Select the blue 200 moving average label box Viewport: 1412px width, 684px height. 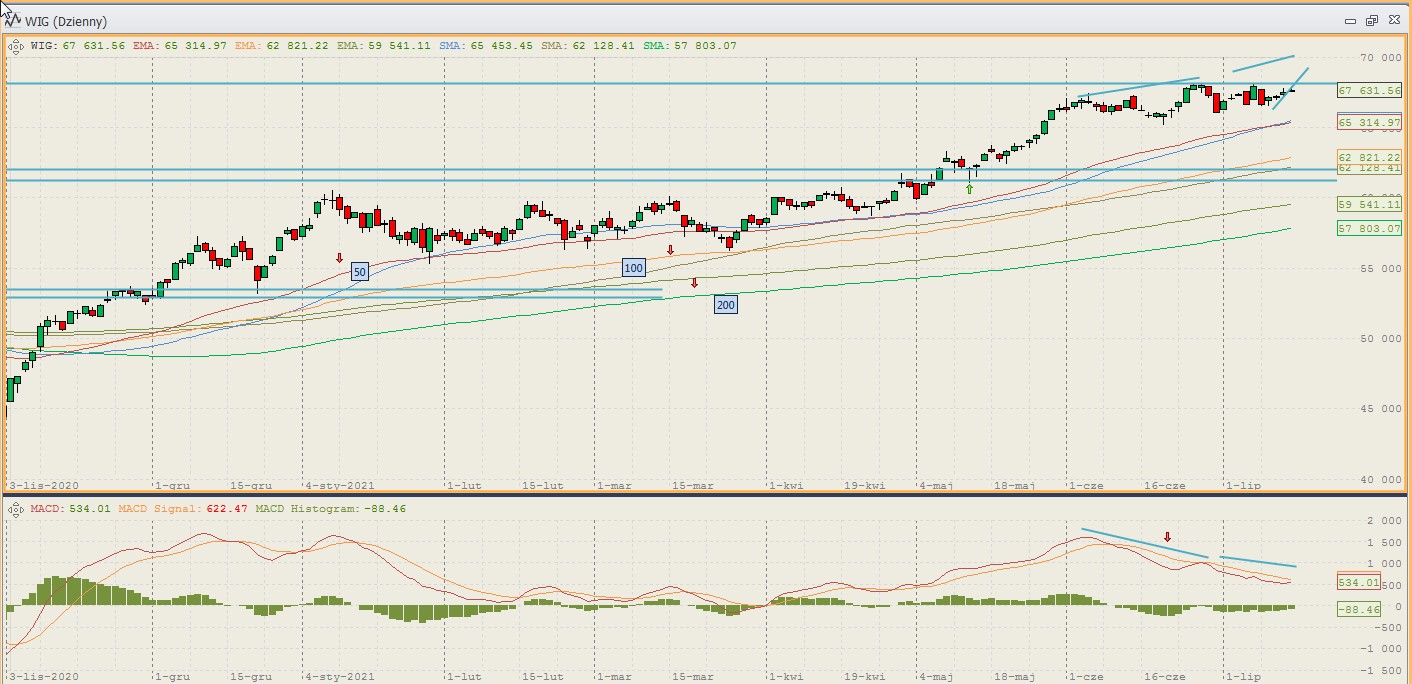(x=726, y=305)
